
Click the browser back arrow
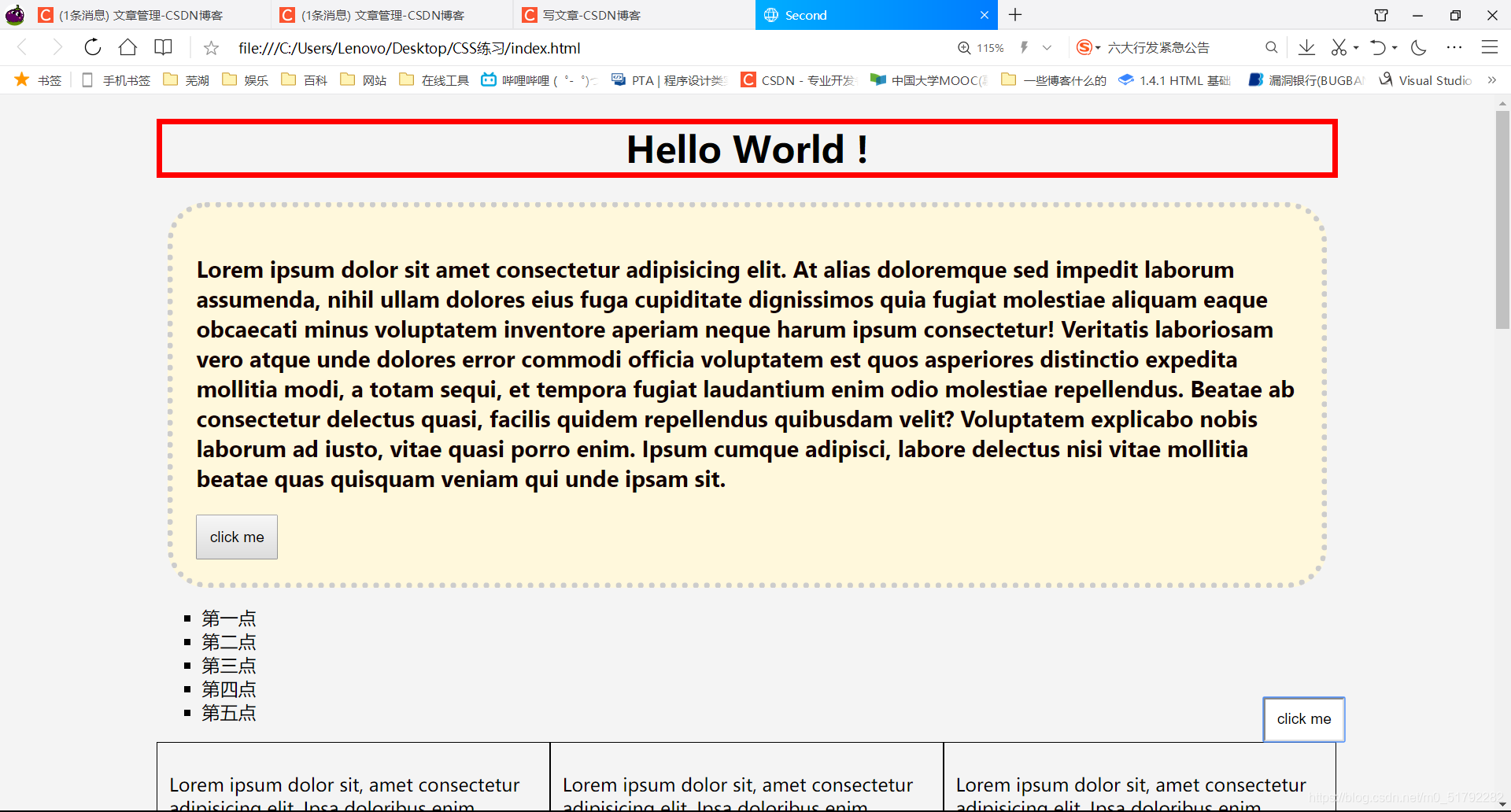click(x=22, y=47)
